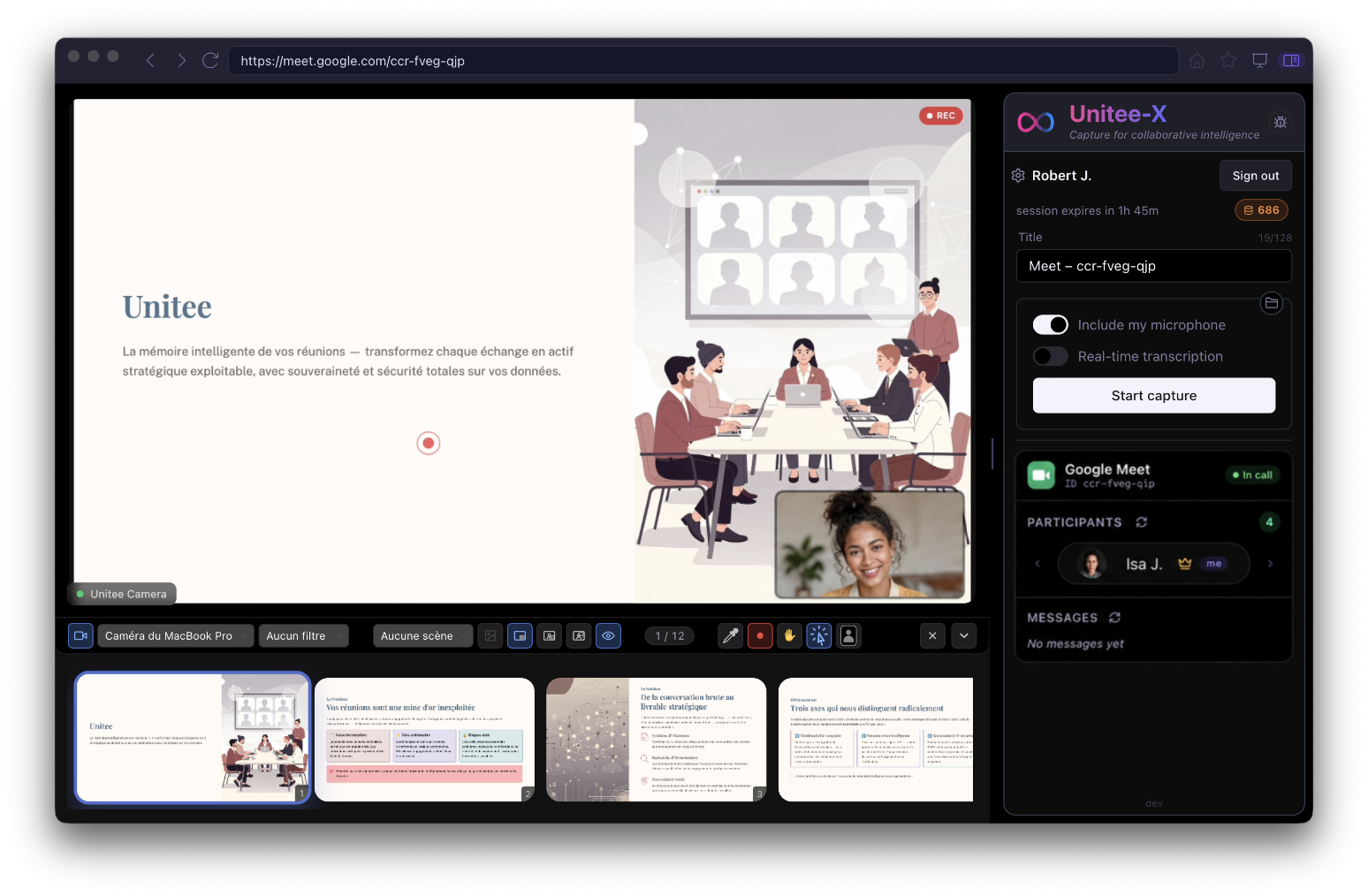1368x896 pixels.
Task: Click the raised hand icon
Action: (x=789, y=635)
